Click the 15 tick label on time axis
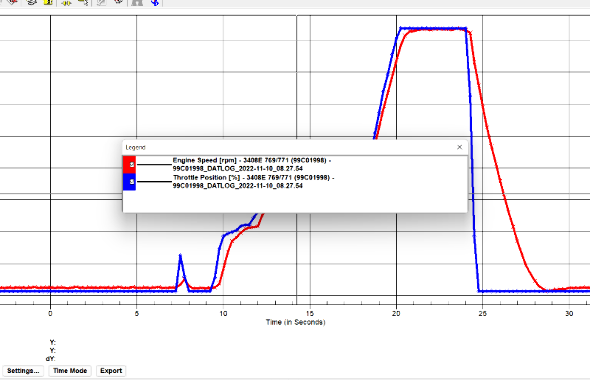The width and height of the screenshot is (590, 380). (x=310, y=313)
